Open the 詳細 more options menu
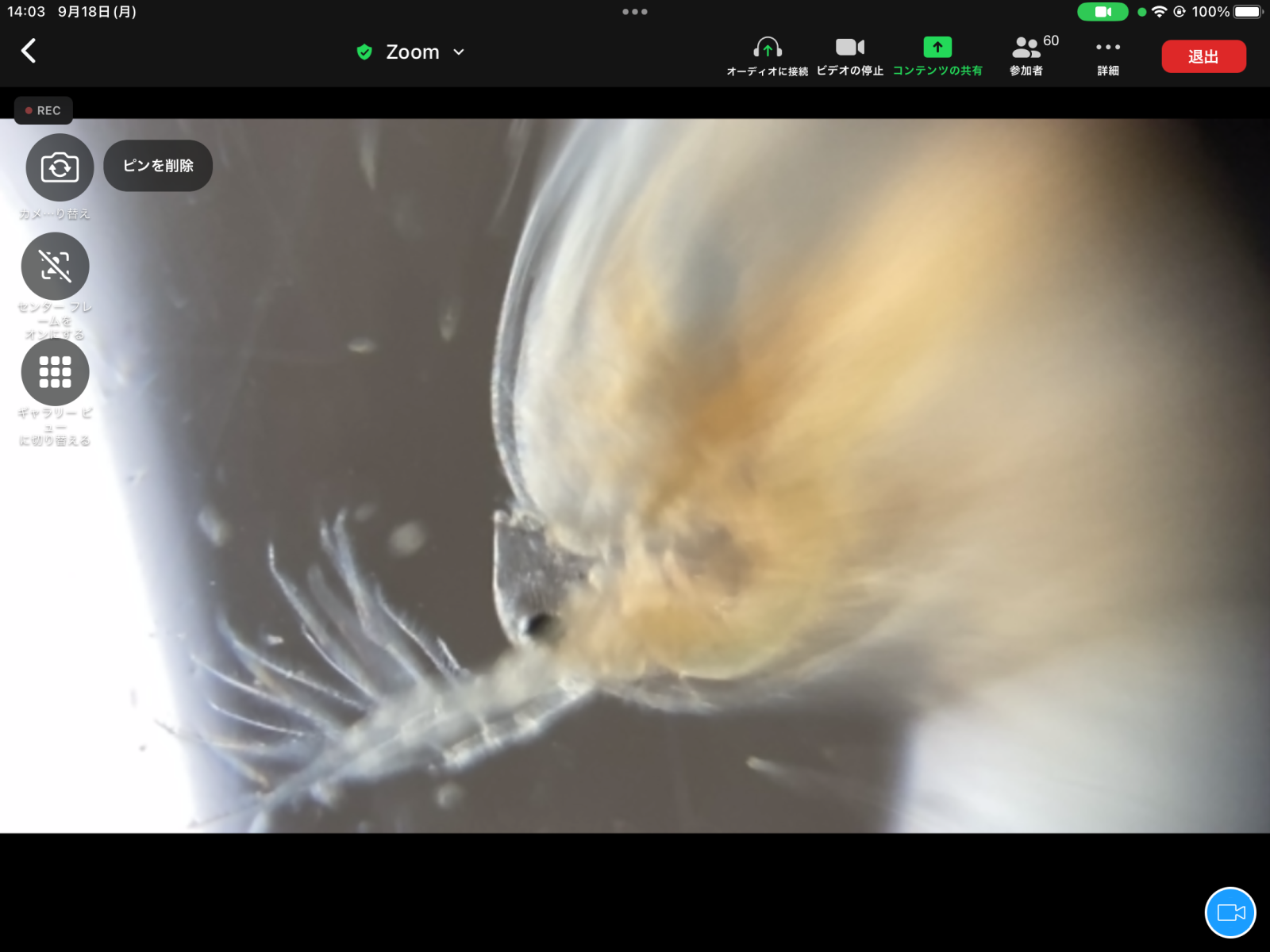This screenshot has width=1270, height=952. pyautogui.click(x=1108, y=56)
